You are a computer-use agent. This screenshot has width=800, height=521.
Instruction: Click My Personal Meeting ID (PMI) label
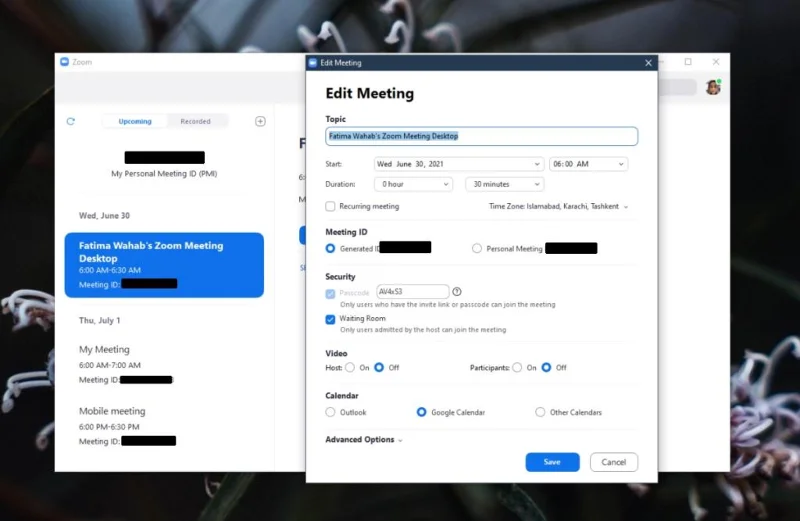coord(164,173)
